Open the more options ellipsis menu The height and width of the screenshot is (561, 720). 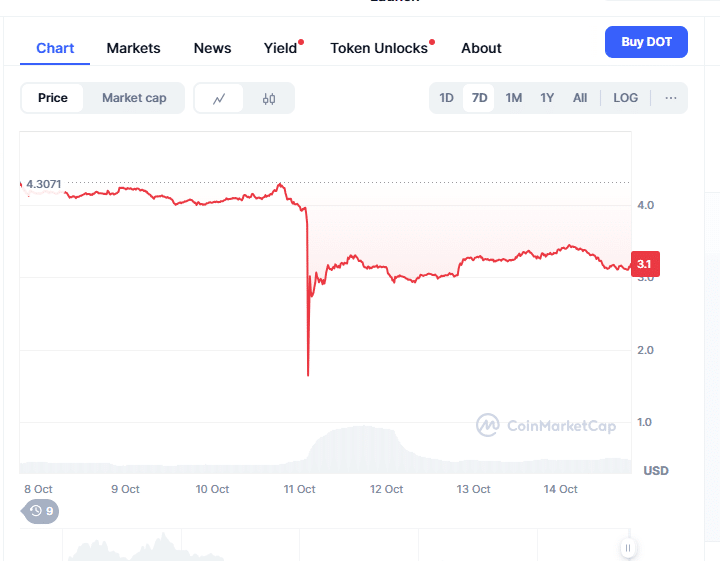click(671, 98)
